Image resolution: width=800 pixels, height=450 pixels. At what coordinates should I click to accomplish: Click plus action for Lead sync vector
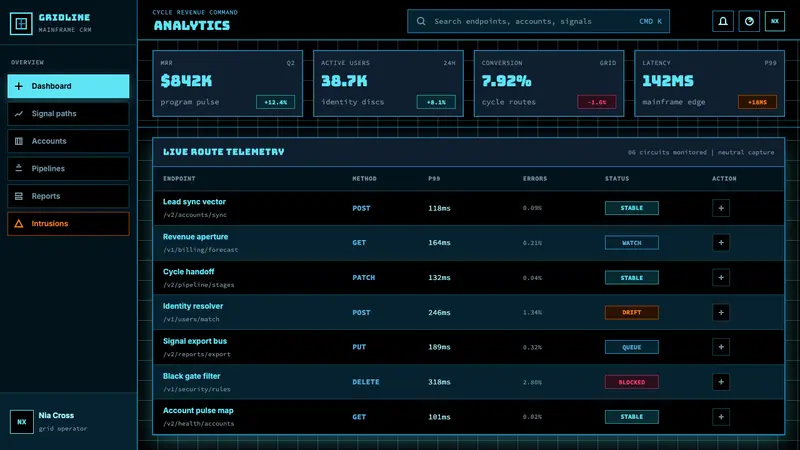click(x=721, y=208)
